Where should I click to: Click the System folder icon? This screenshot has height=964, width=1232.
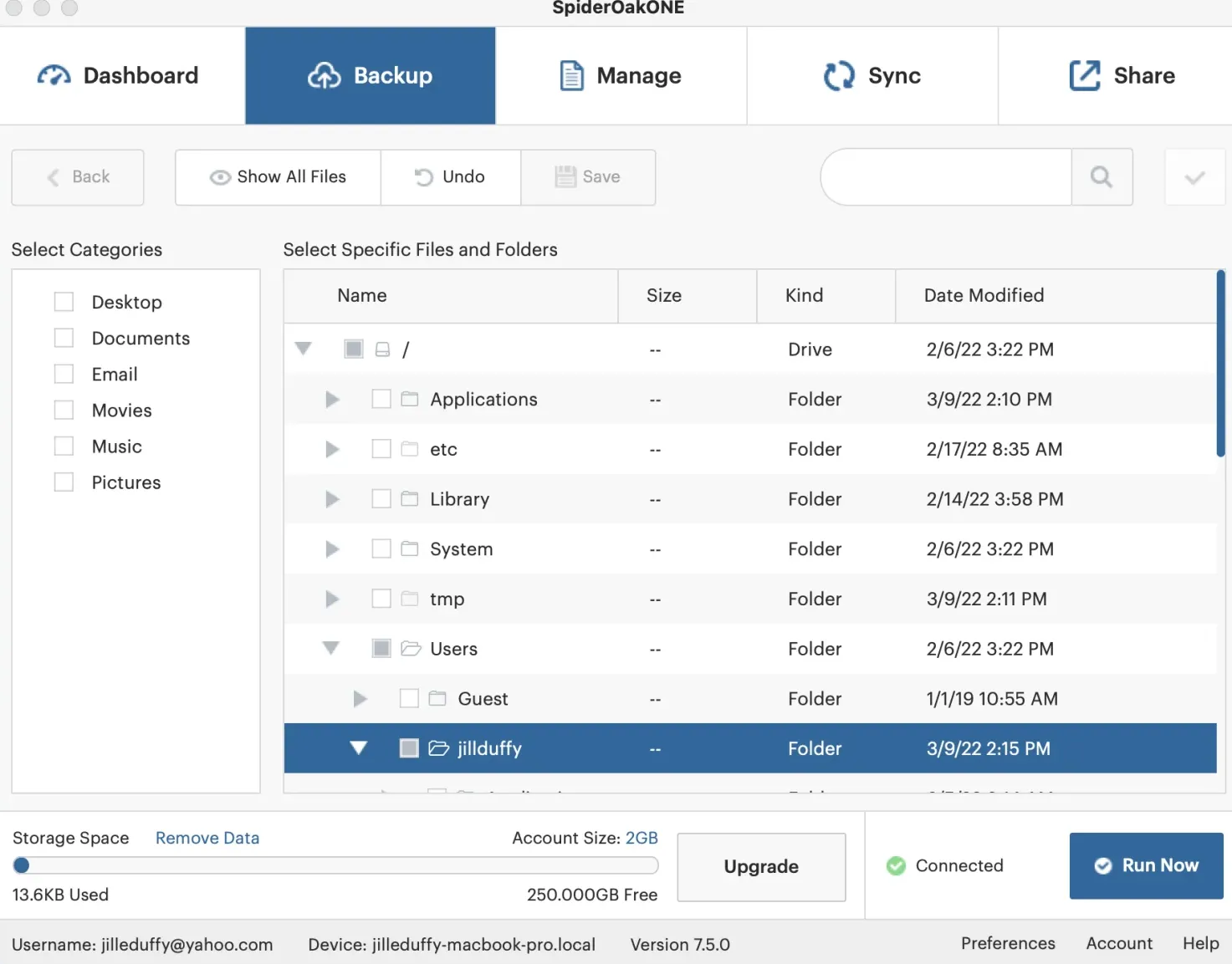click(x=409, y=548)
